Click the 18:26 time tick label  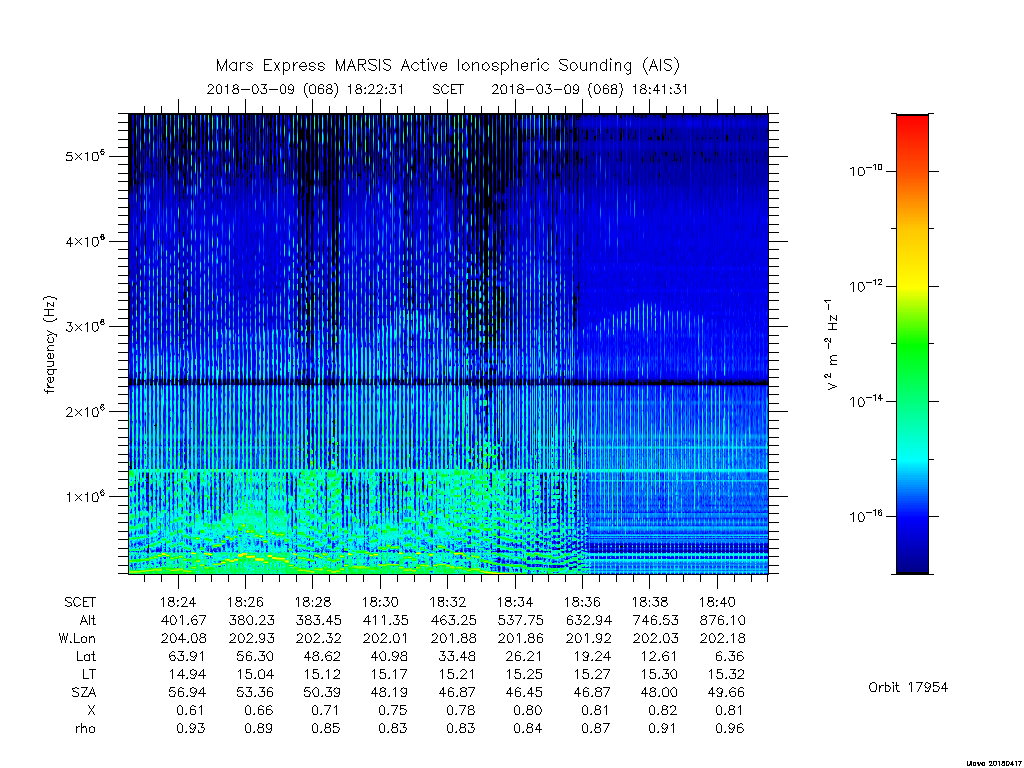pyautogui.click(x=245, y=602)
